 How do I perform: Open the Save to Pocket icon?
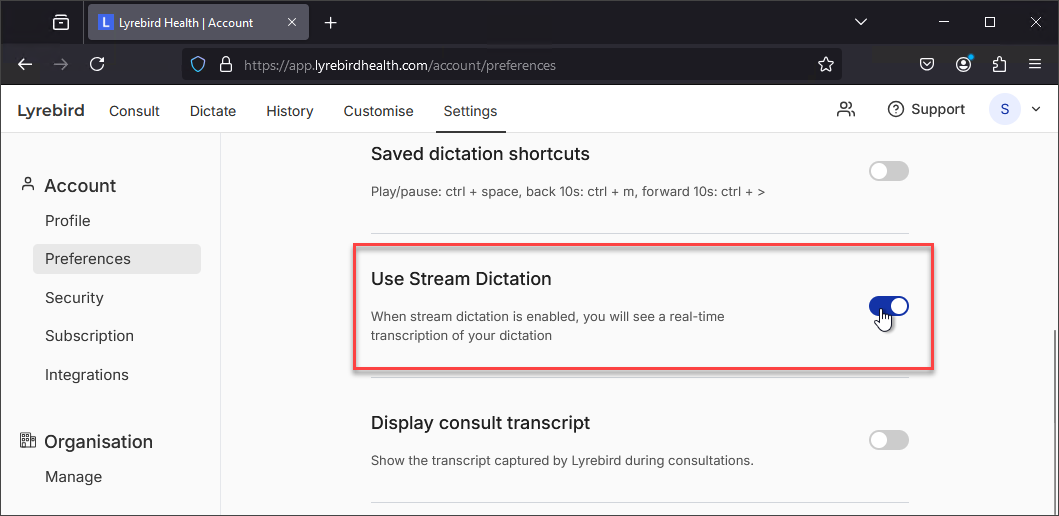point(927,64)
